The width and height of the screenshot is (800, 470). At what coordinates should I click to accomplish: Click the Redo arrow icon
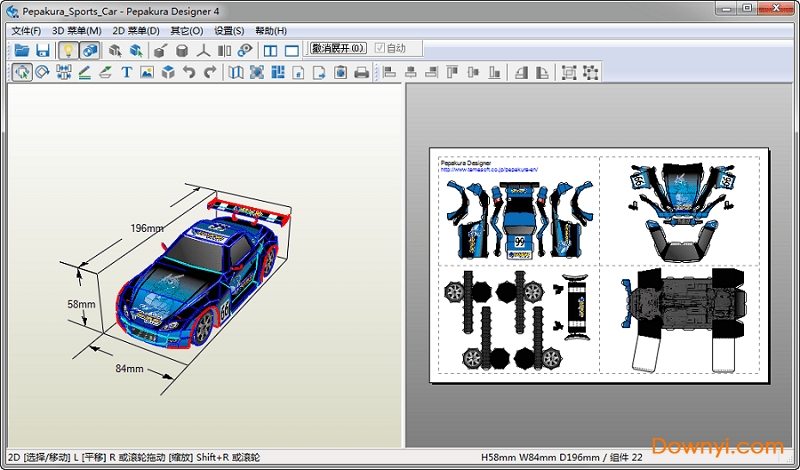(210, 72)
